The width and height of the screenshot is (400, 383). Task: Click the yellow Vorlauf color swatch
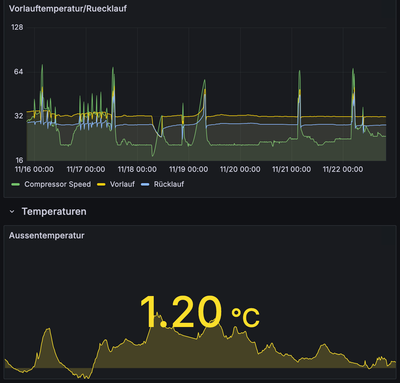[101, 184]
